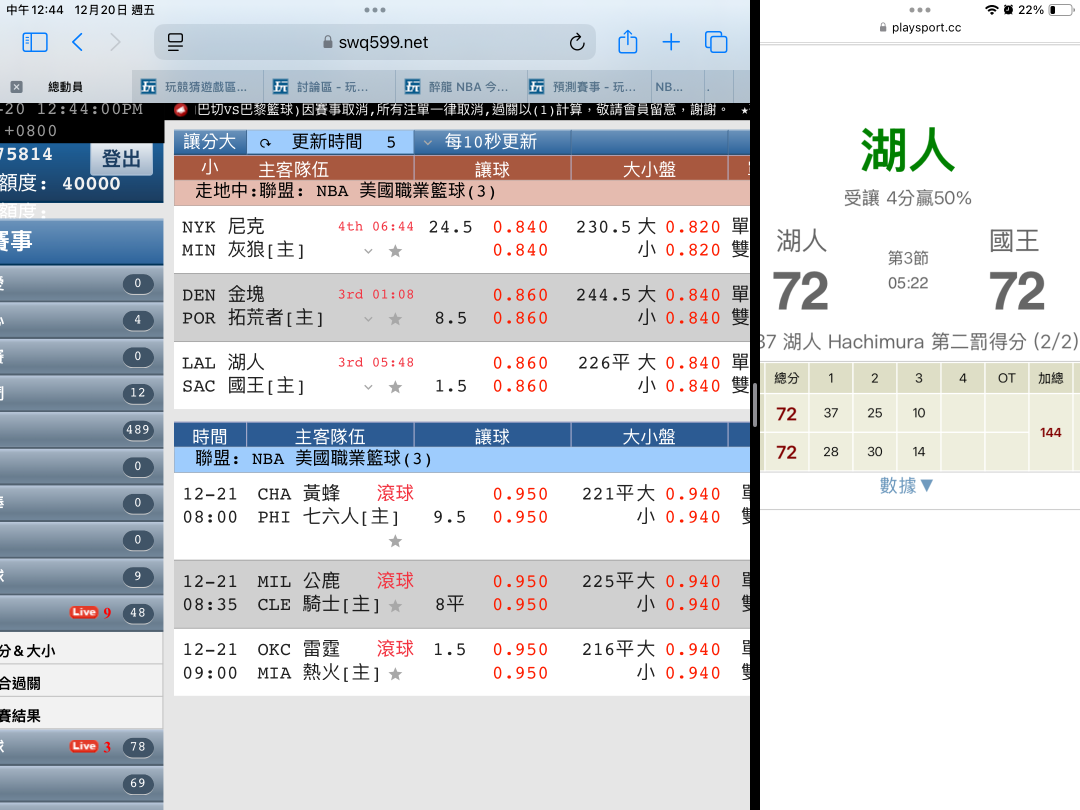Tap the playsport.cc address field

click(x=920, y=28)
